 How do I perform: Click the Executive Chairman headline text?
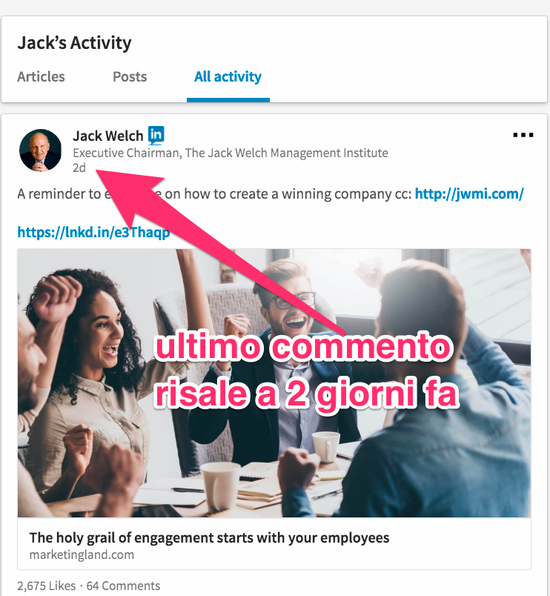coord(230,153)
